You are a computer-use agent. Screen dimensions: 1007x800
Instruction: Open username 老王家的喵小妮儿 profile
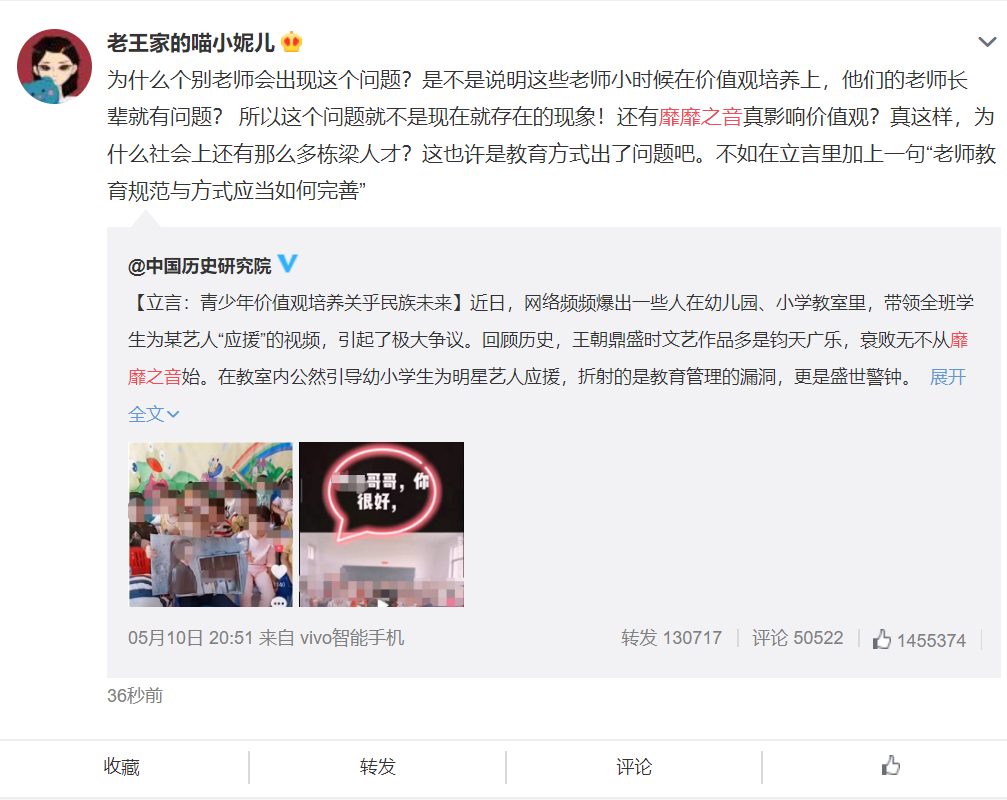click(191, 43)
